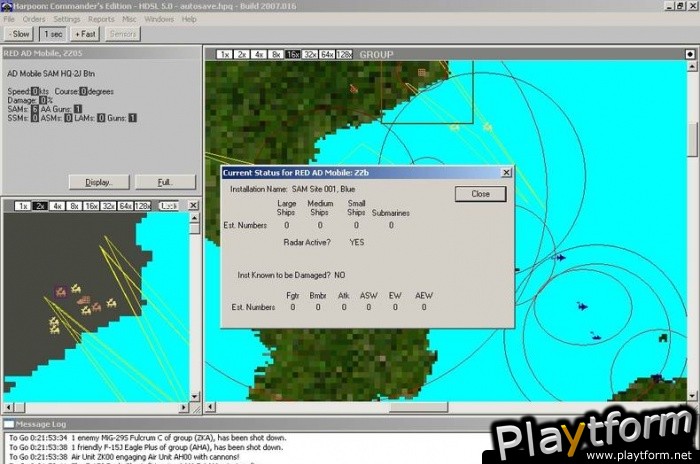The height and width of the screenshot is (464, 700).
Task: Click the 'Radar Active?' YES value
Action: click(x=357, y=242)
